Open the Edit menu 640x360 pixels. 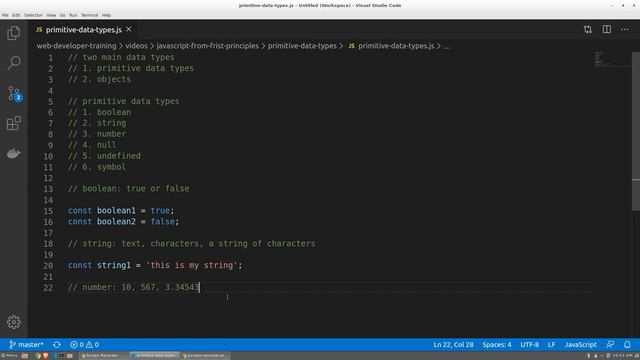click(16, 15)
